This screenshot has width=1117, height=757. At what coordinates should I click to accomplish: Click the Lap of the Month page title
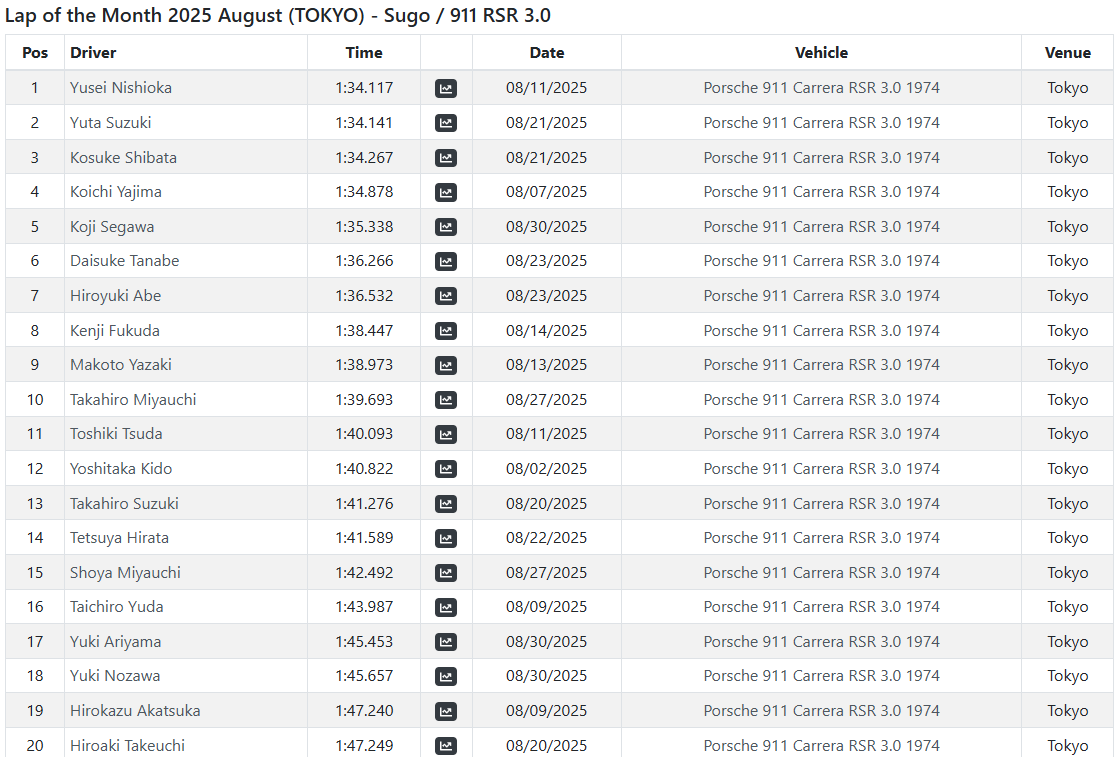tap(278, 16)
